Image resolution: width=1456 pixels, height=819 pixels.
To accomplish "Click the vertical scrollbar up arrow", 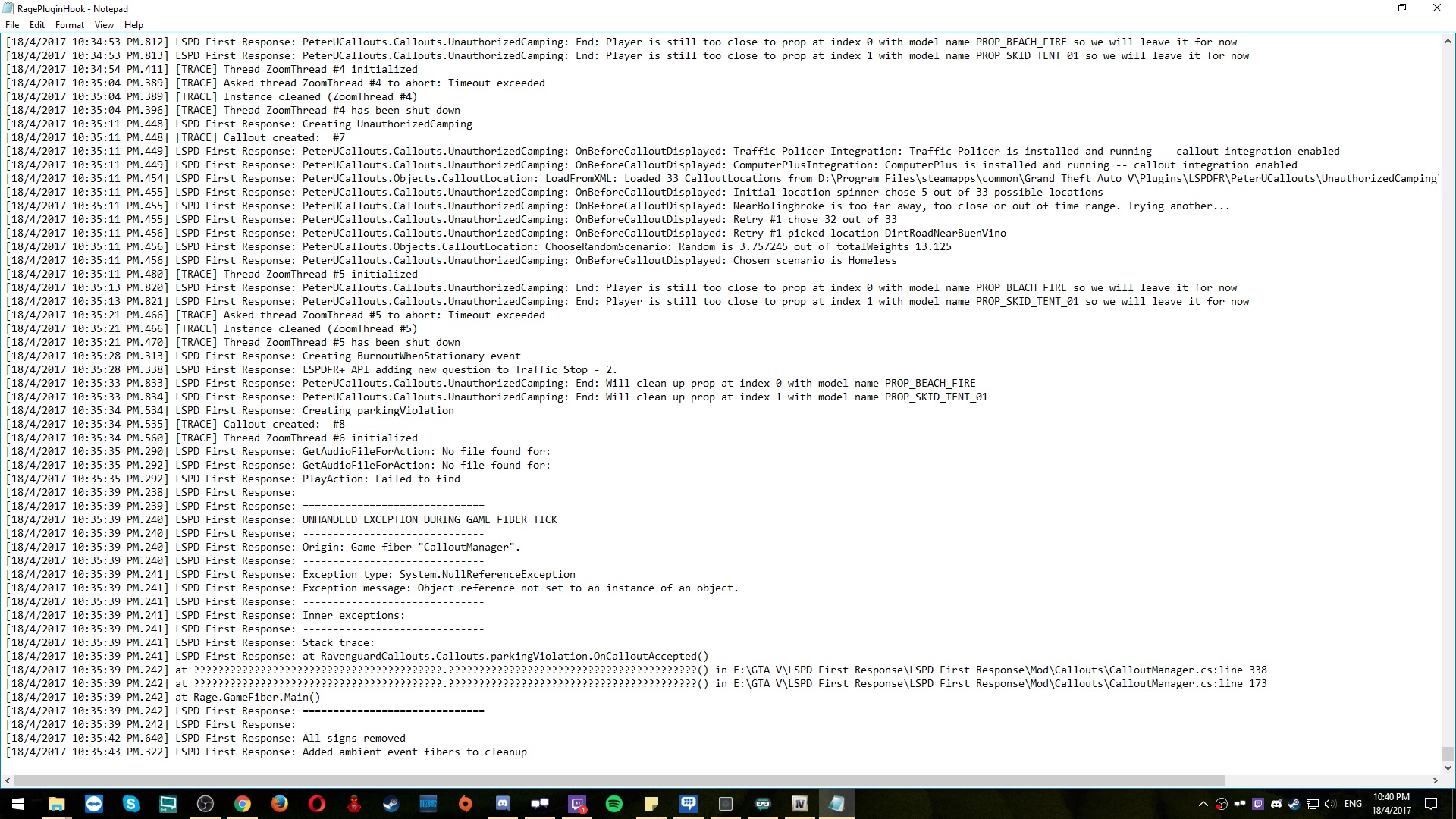I will (x=1448, y=42).
